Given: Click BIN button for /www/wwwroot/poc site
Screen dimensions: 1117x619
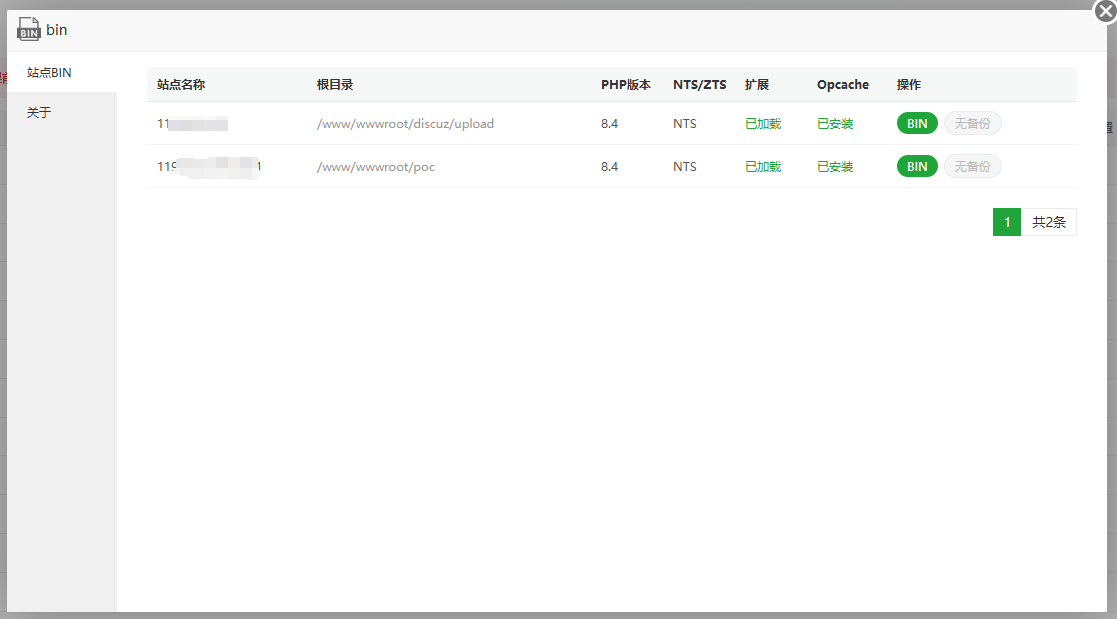Looking at the screenshot, I should click(917, 167).
